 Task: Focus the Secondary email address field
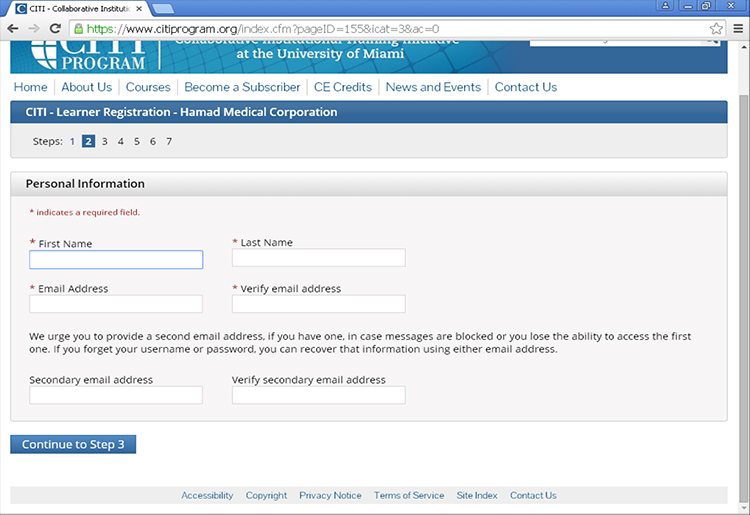coord(116,395)
